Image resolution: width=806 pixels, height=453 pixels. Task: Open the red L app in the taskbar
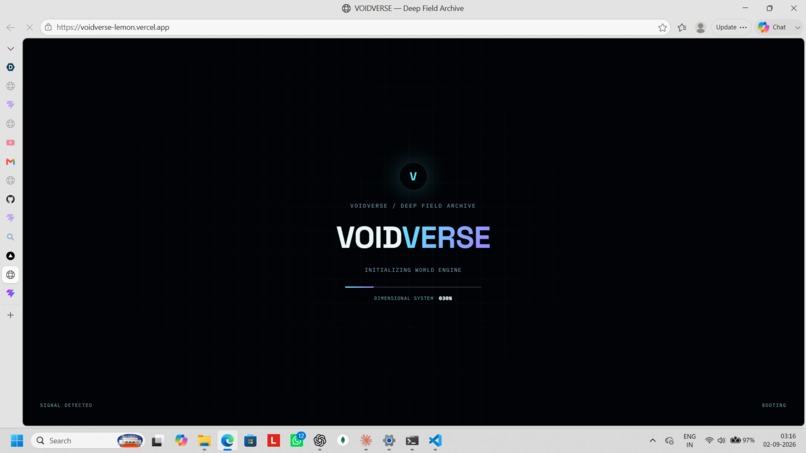[x=273, y=441]
